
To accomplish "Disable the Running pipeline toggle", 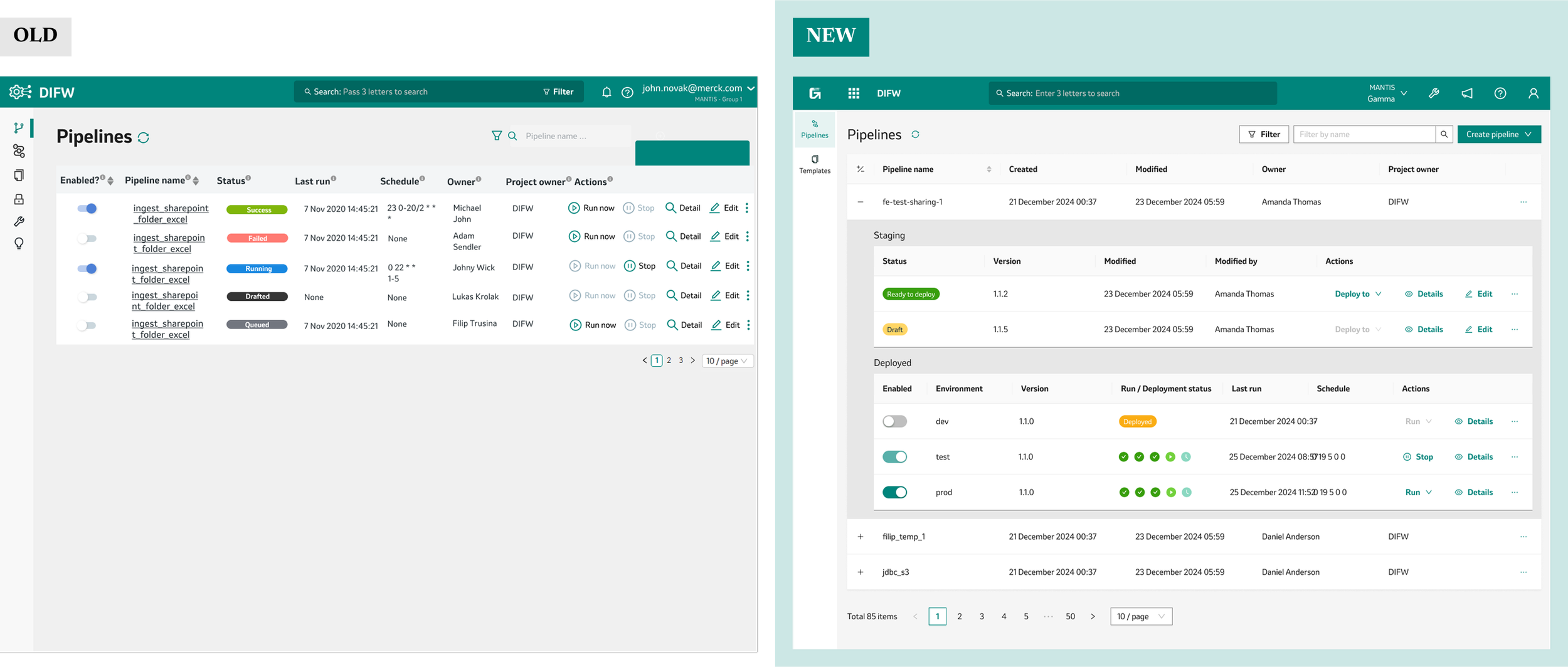I will point(87,268).
